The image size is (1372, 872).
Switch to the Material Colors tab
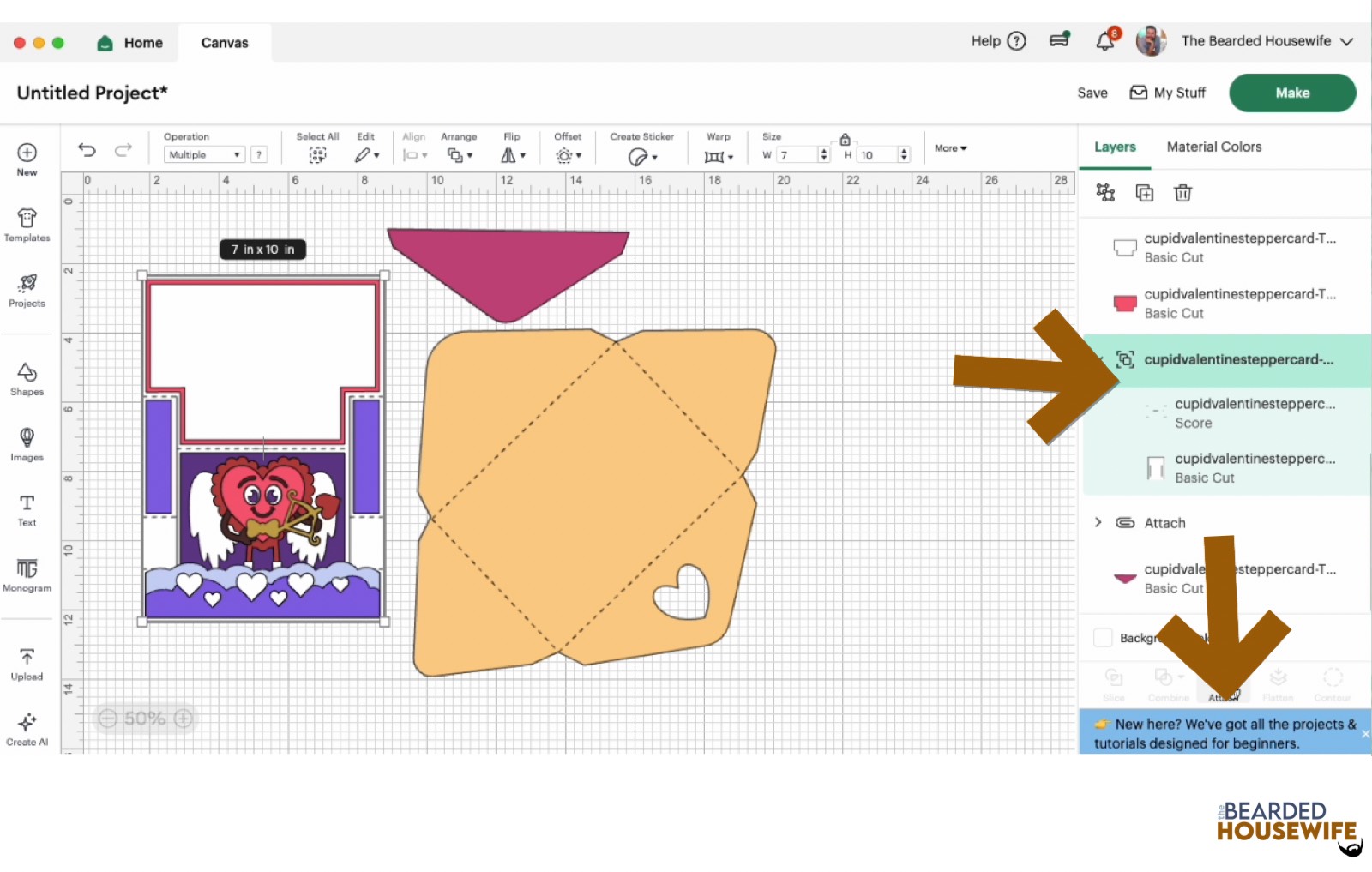1213,147
